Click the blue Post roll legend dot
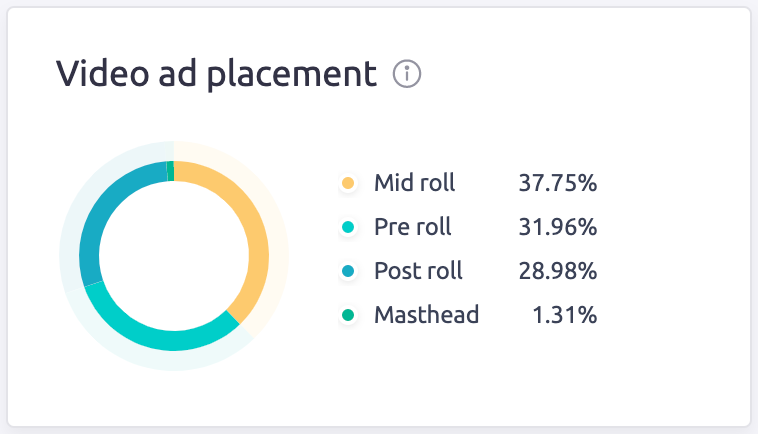 click(x=348, y=271)
